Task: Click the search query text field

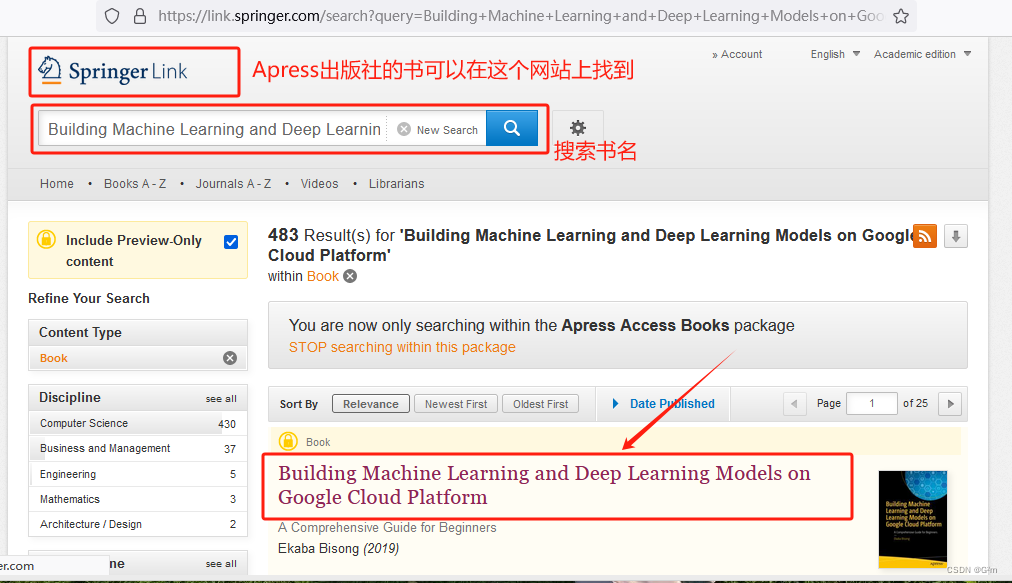Action: click(214, 129)
